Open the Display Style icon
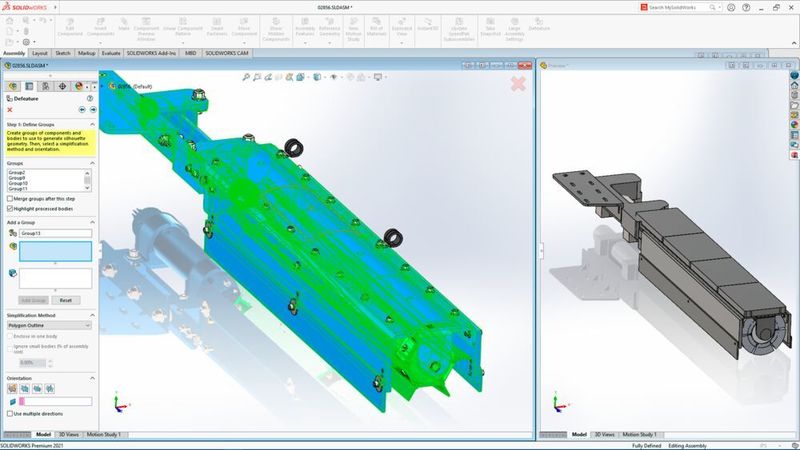This screenshot has height=450, width=800. click(317, 77)
